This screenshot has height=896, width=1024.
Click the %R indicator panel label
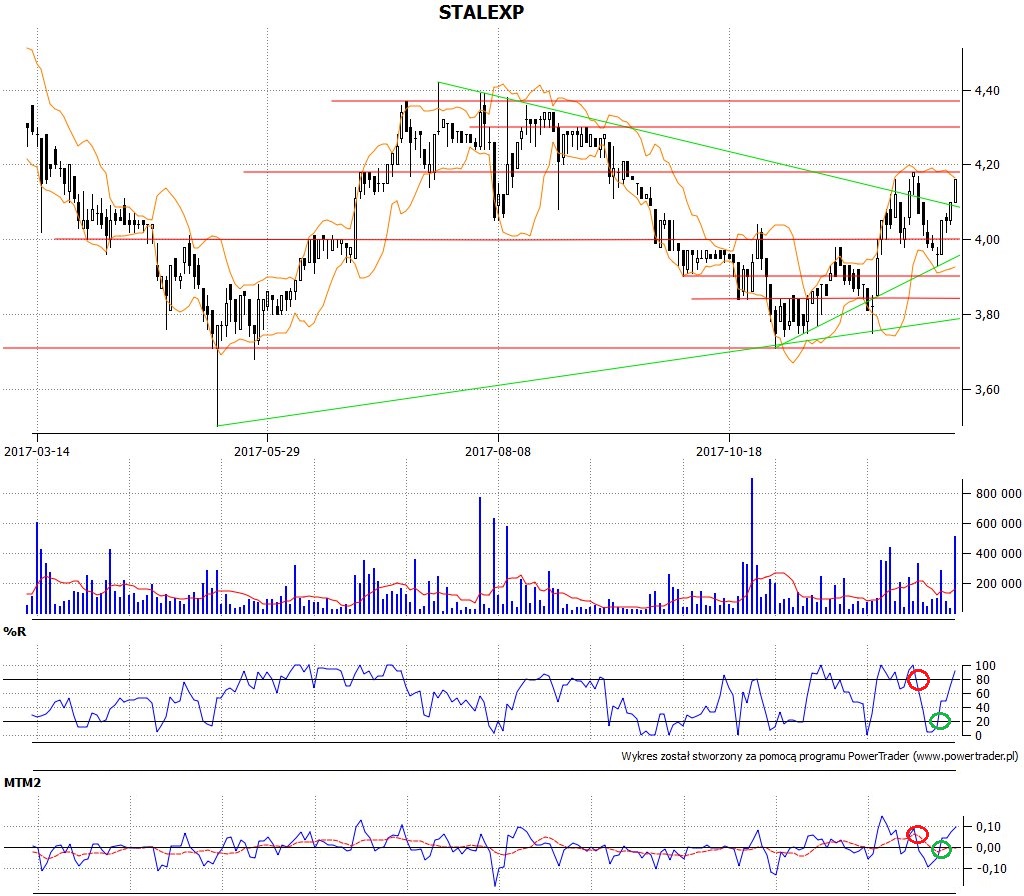coord(15,632)
